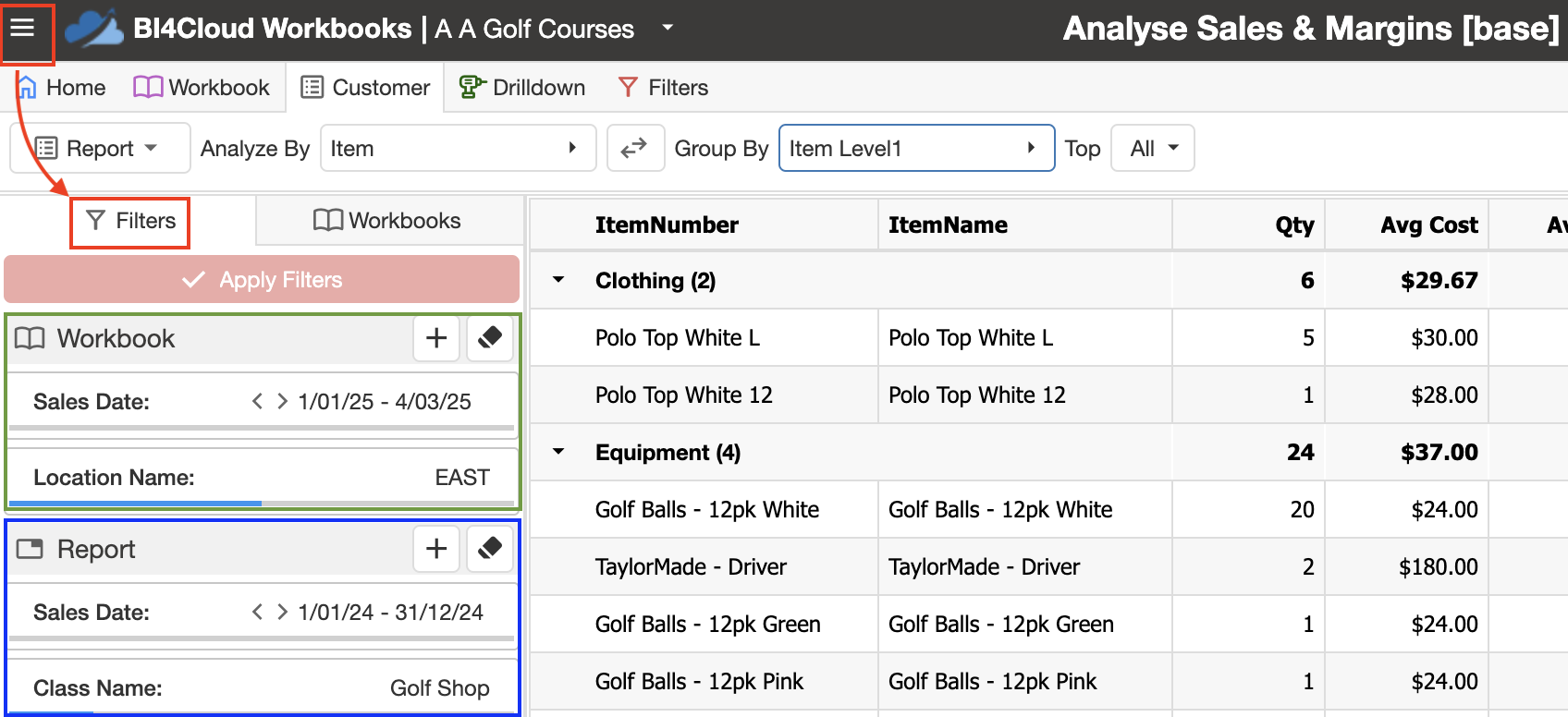
Task: Open the Drilldown tab
Action: [522, 88]
